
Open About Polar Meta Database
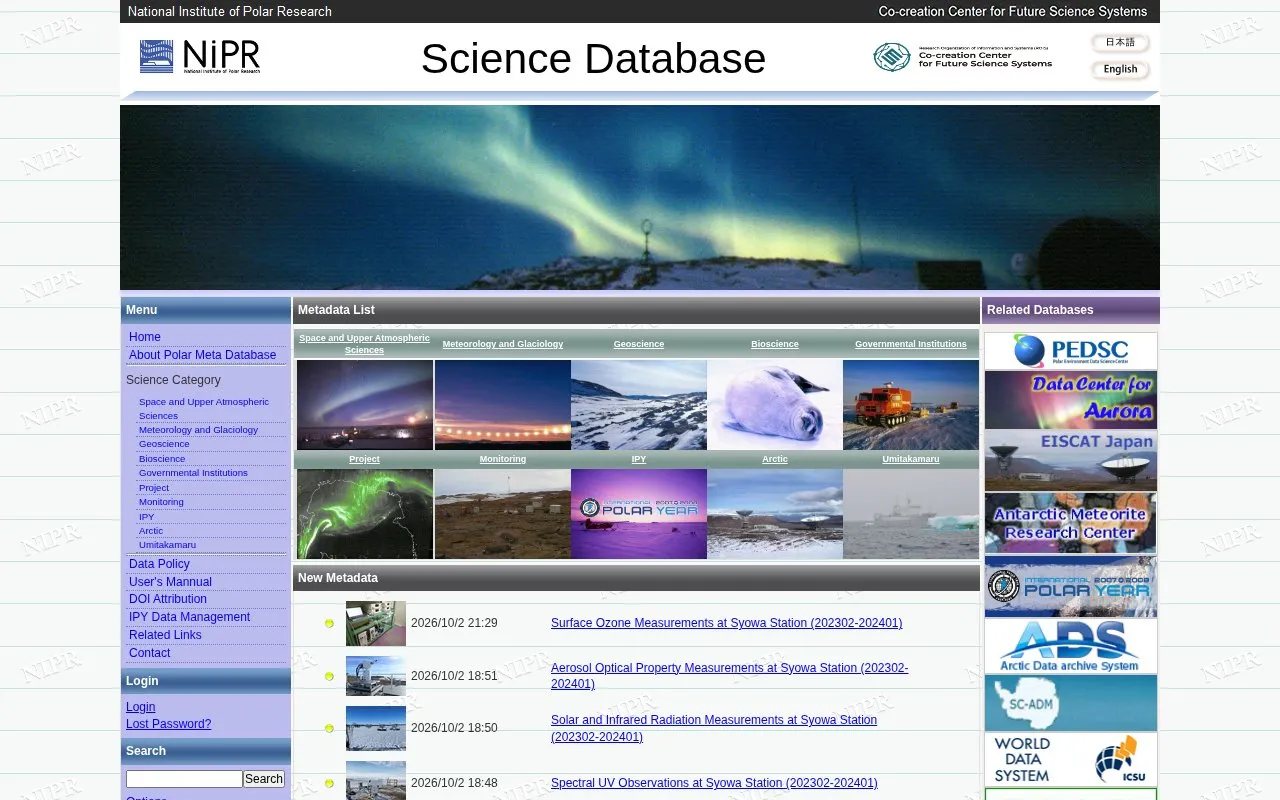202,355
